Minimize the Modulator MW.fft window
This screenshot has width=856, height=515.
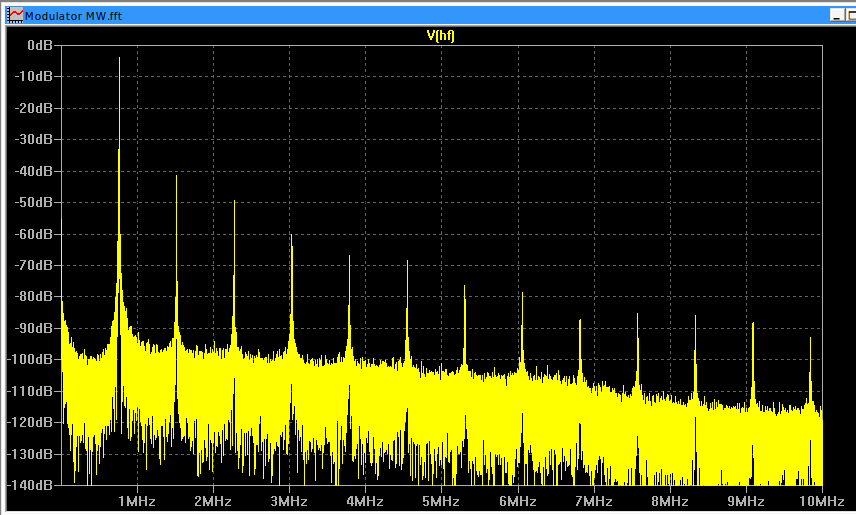click(x=836, y=16)
